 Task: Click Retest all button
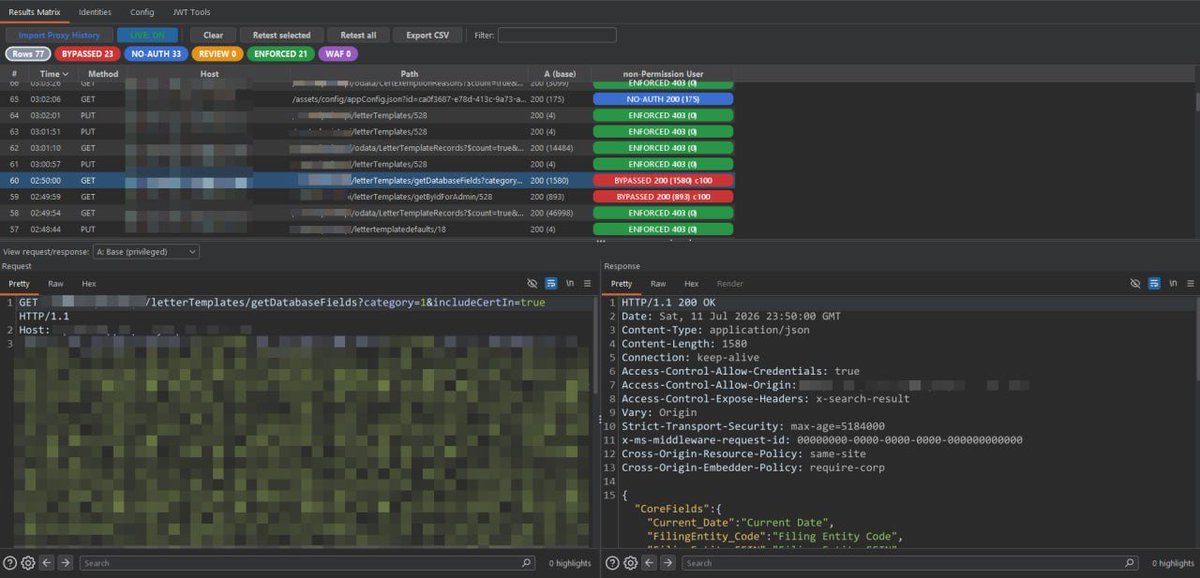[358, 35]
